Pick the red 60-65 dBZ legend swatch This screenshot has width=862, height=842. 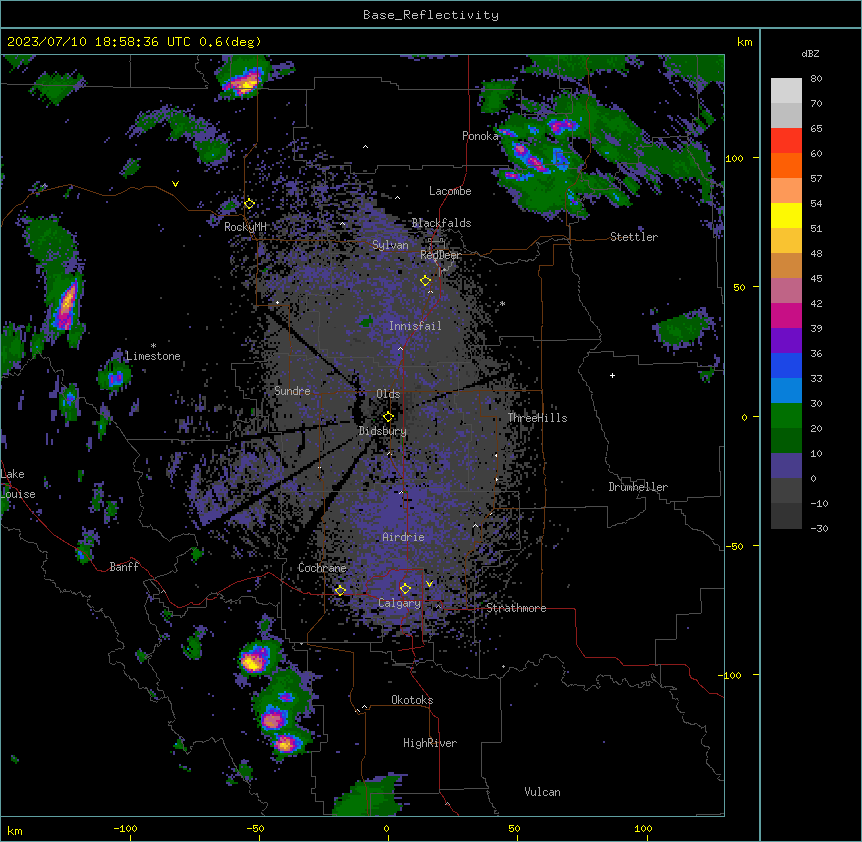786,141
